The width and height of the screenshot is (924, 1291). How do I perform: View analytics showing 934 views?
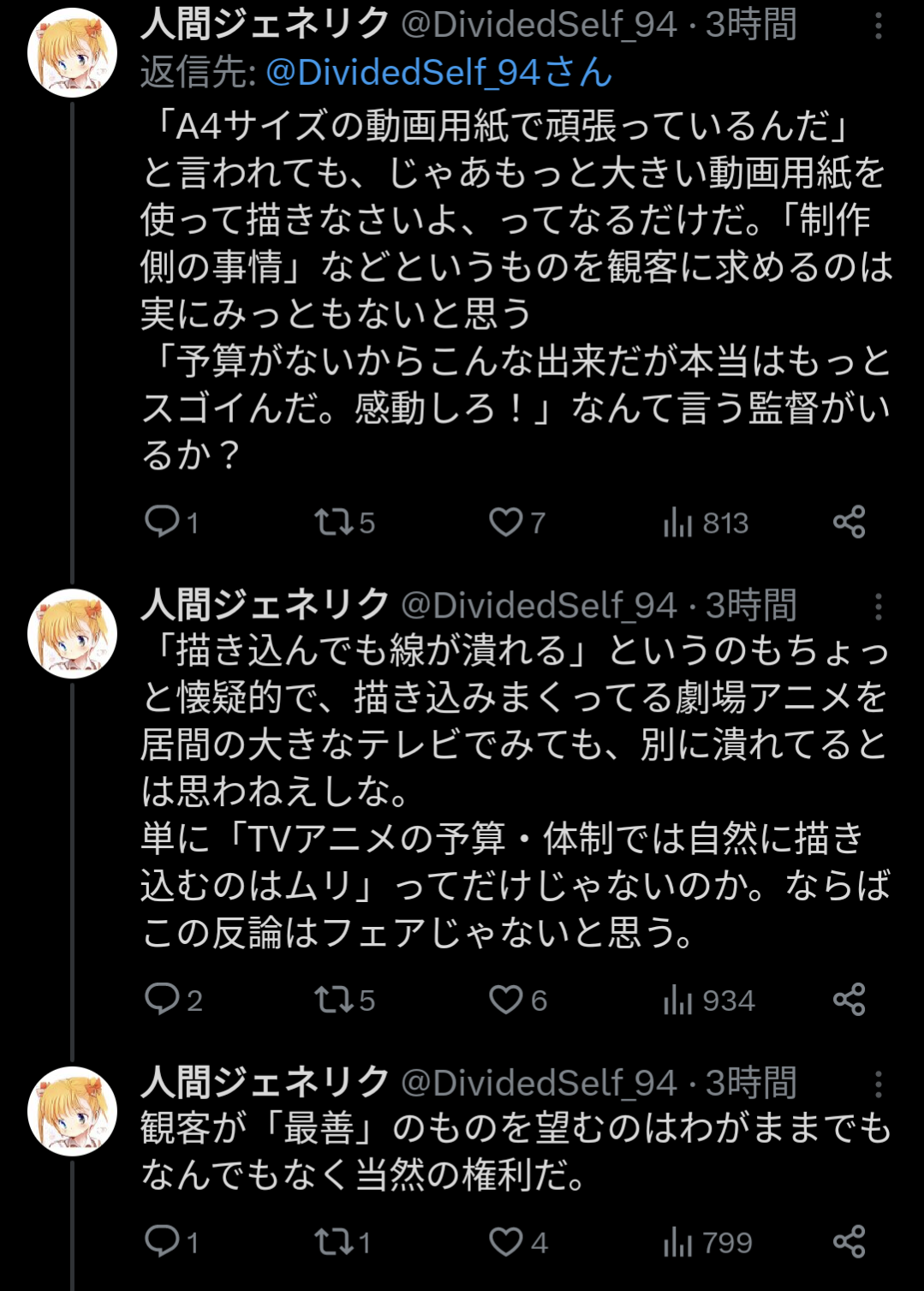[678, 1000]
